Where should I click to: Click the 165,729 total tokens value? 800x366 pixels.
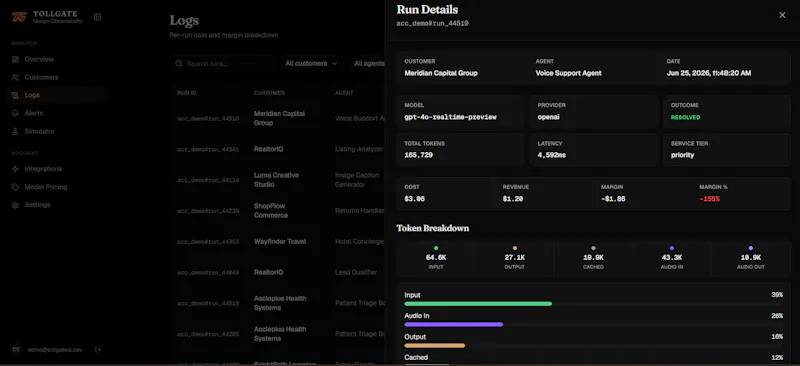[x=418, y=155]
